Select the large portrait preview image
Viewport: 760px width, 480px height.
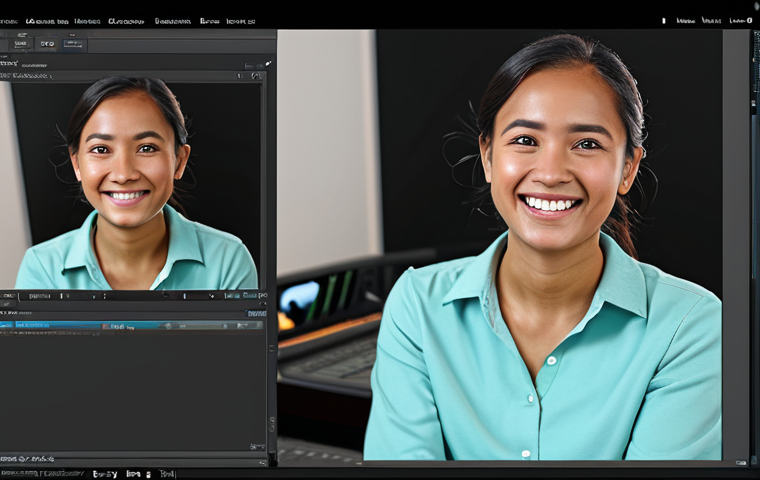499,245
